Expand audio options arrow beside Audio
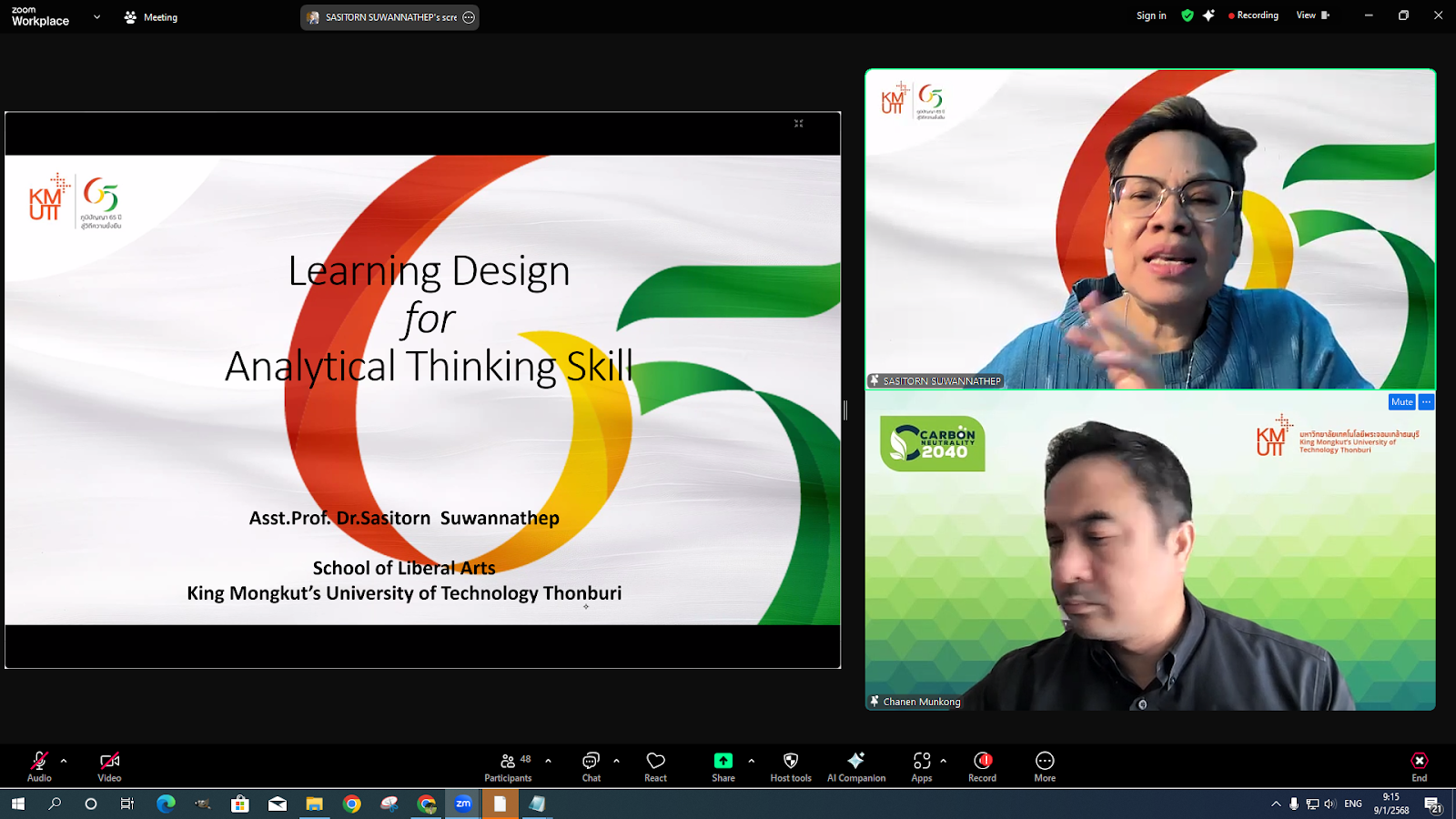 (x=64, y=761)
